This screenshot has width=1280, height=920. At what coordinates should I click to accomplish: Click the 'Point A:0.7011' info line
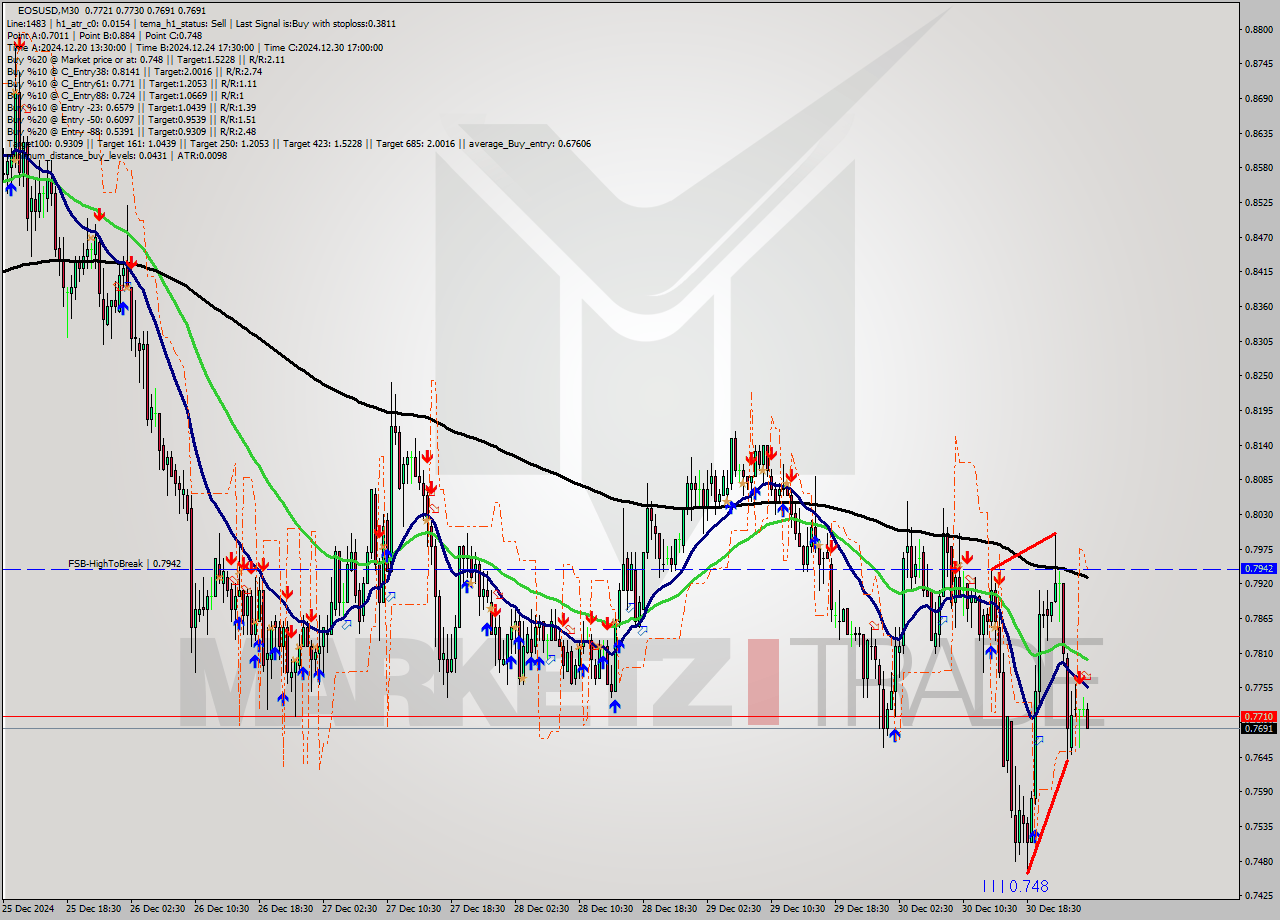[x=104, y=35]
